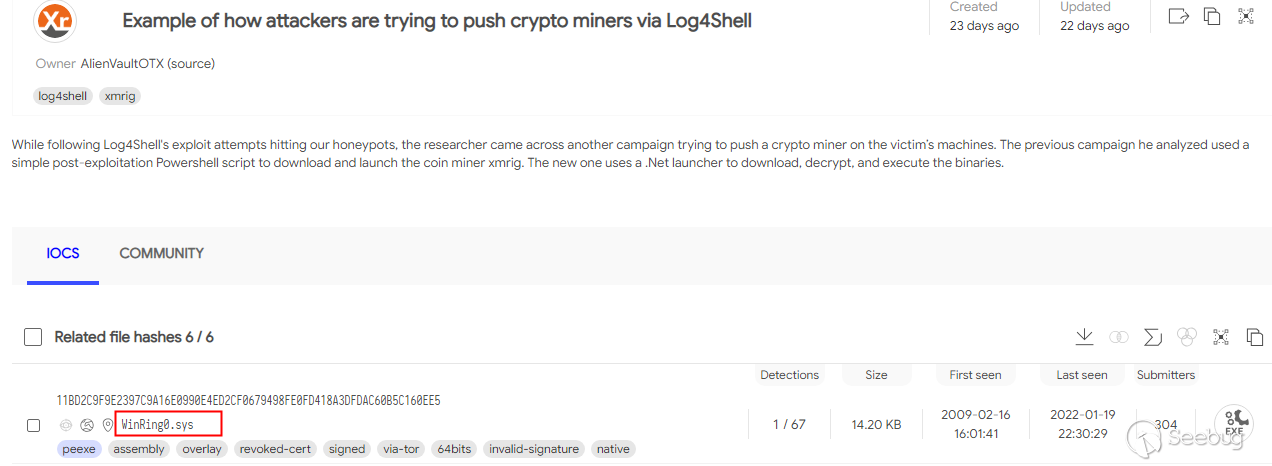This screenshot has width=1272, height=466.
Task: Click the peexe tag chip
Action: (79, 449)
